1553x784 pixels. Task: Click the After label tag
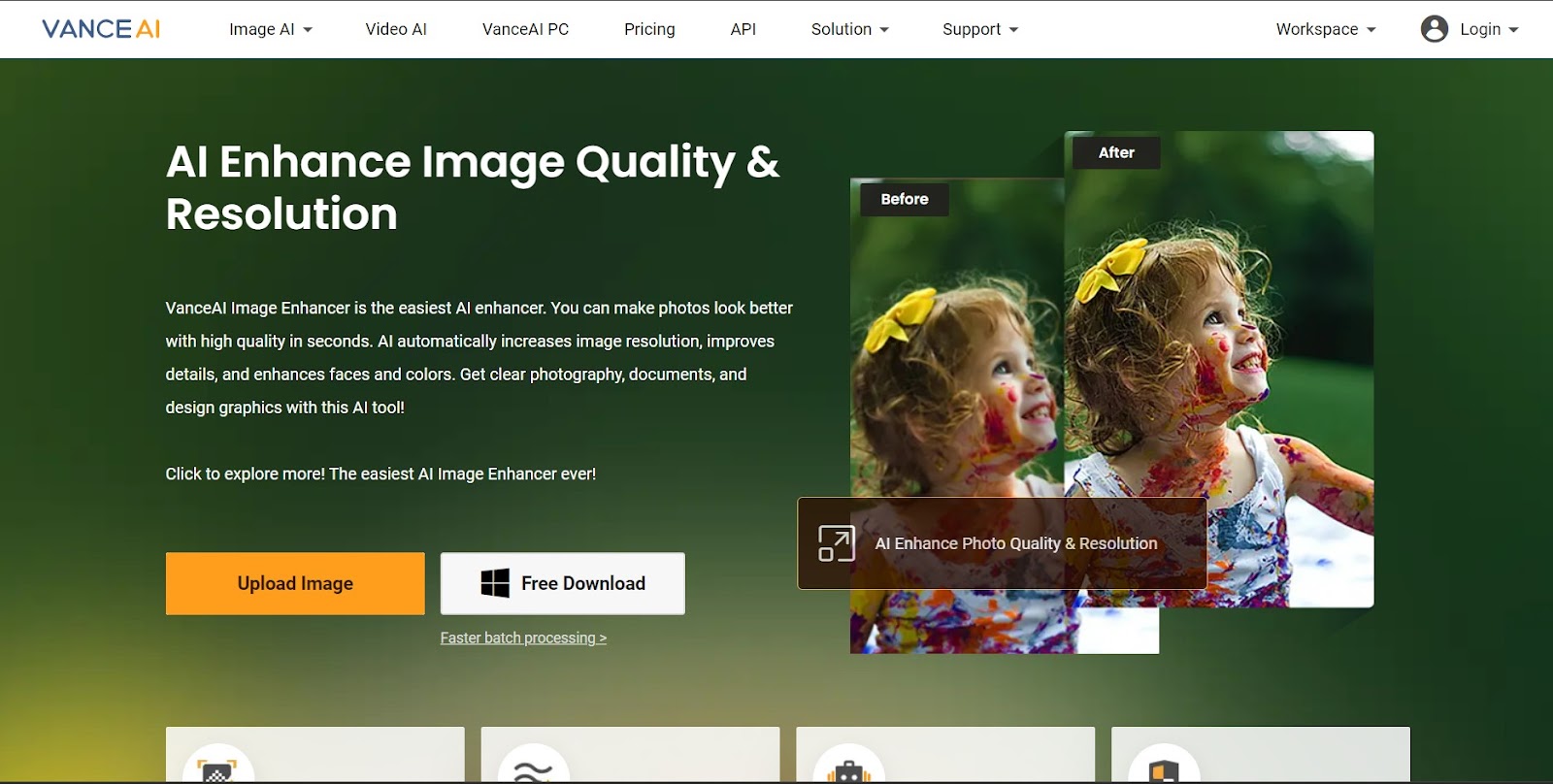pos(1116,152)
